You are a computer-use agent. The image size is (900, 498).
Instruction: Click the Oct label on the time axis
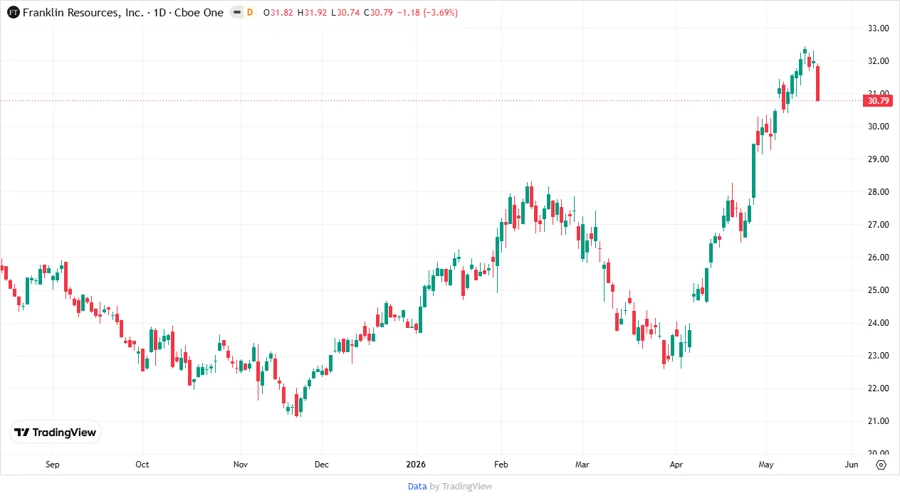[142, 464]
